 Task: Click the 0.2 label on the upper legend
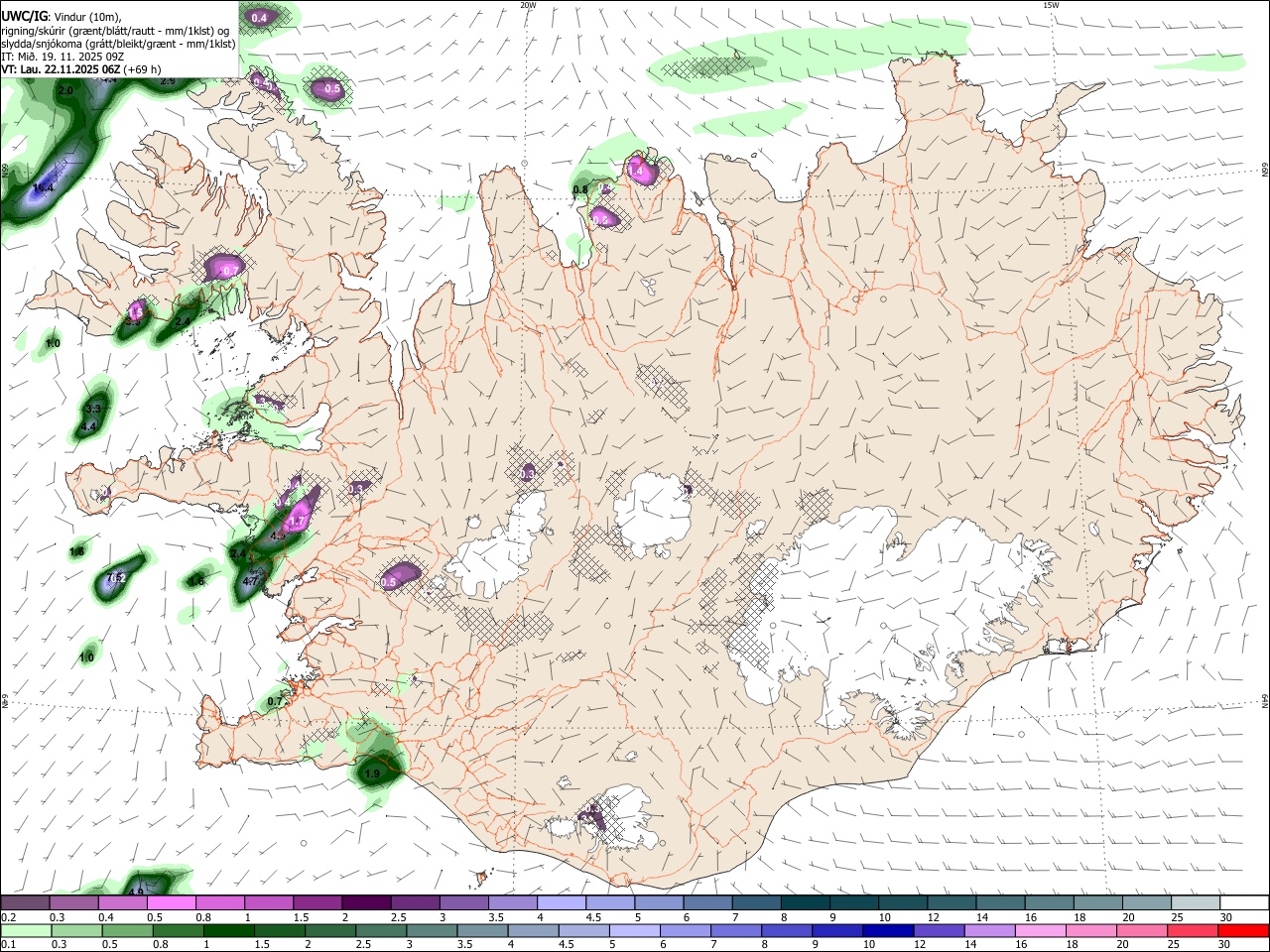[9, 917]
